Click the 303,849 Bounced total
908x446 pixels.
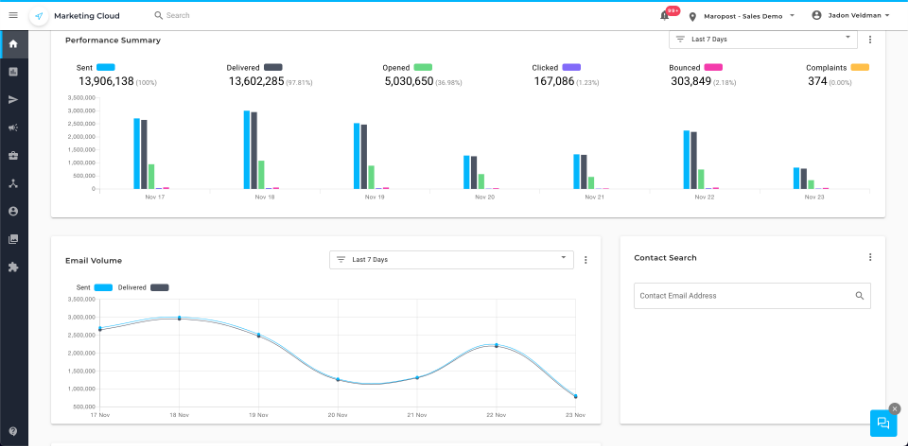(x=691, y=82)
